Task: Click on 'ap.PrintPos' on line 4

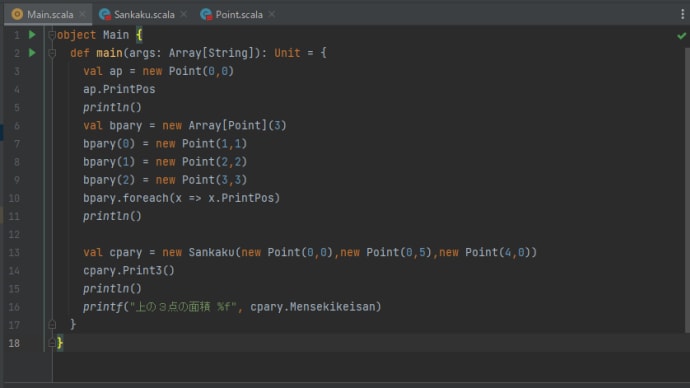Action: pyautogui.click(x=119, y=89)
